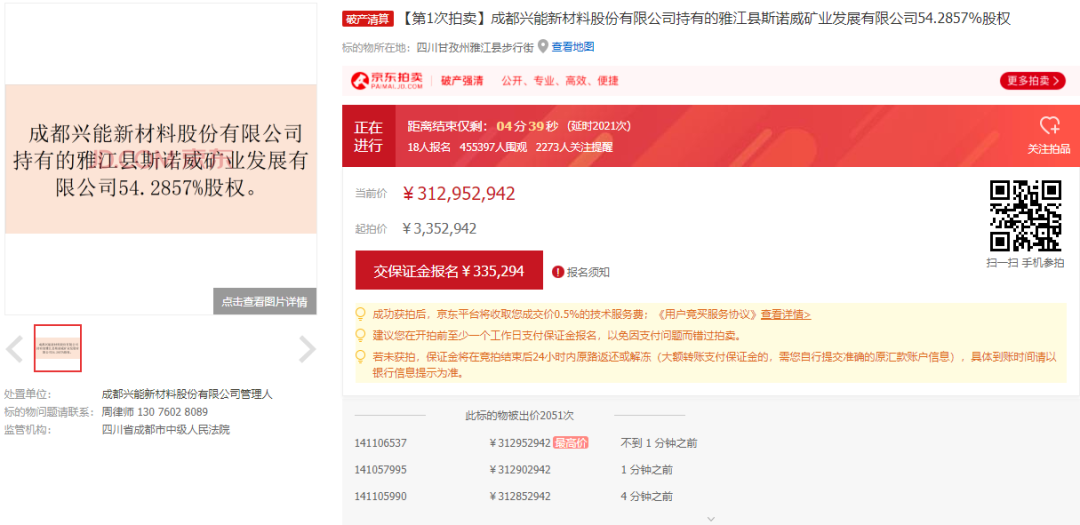Click the 破产清算 red tag

tap(368, 19)
